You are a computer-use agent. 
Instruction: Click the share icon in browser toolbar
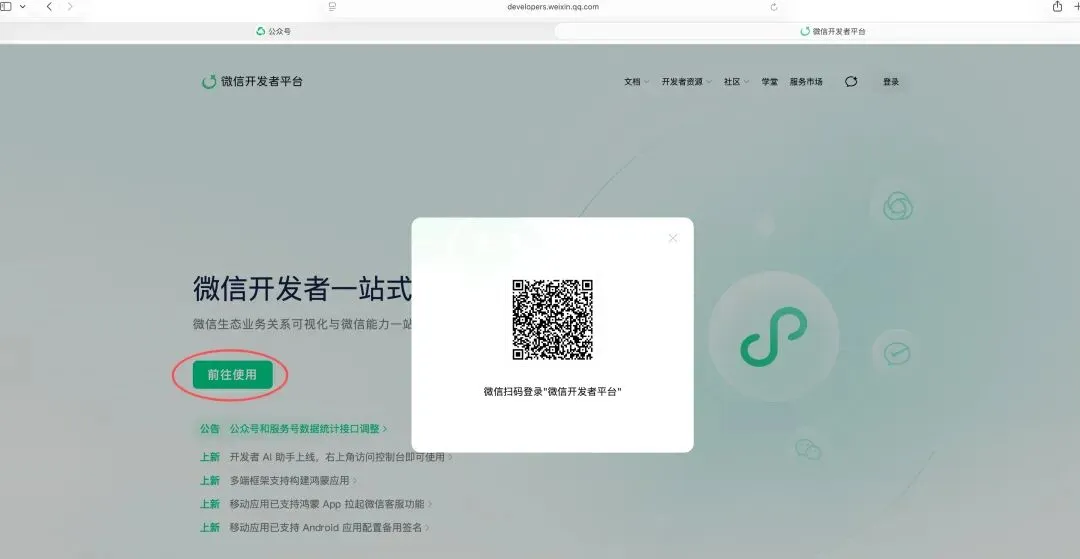coord(1057,6)
